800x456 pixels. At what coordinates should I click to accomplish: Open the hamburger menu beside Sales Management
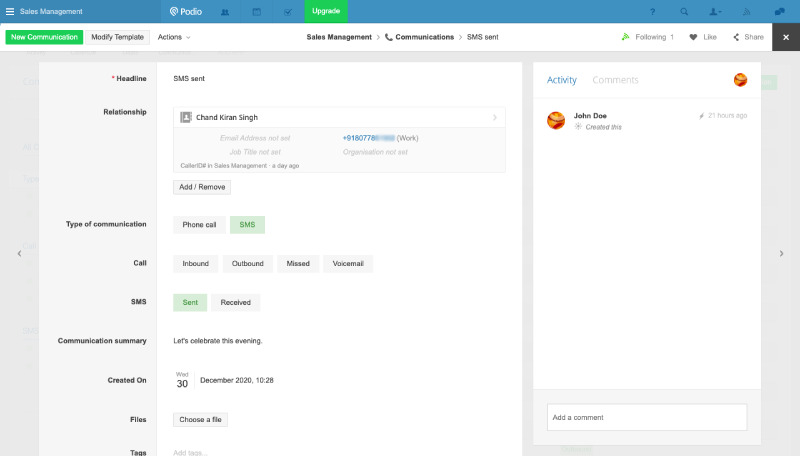10,11
